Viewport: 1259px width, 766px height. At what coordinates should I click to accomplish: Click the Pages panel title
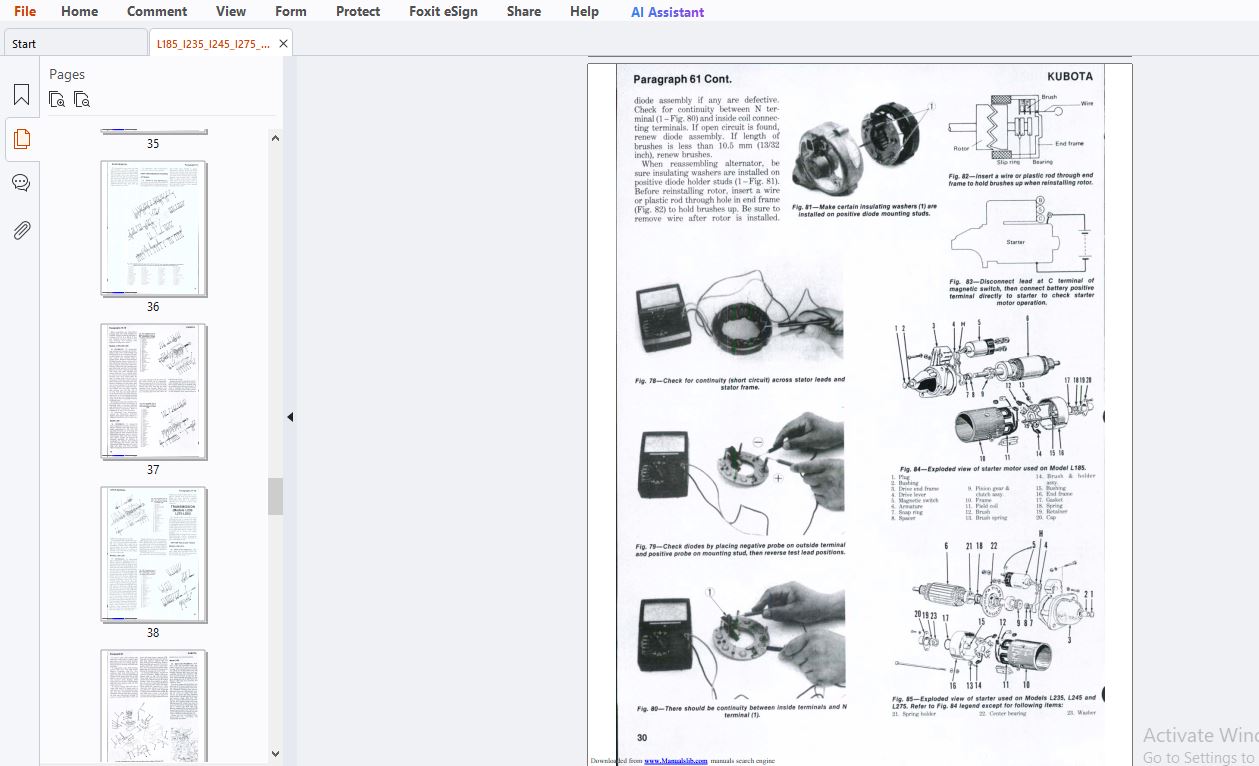tap(67, 74)
